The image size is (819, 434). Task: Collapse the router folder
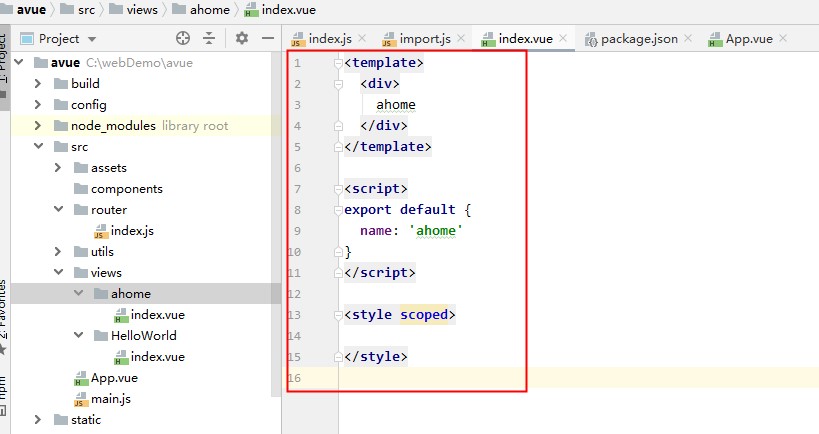point(58,209)
